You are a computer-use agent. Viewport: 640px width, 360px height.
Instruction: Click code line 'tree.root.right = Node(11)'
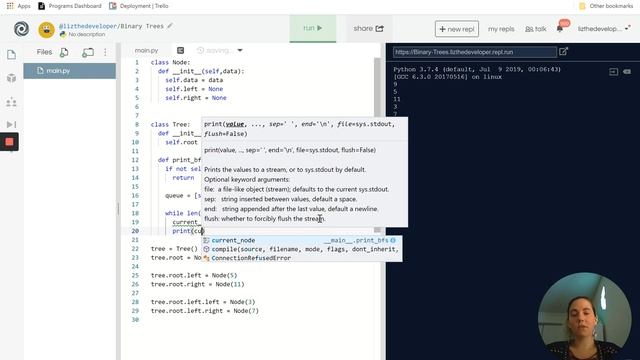(x=198, y=284)
